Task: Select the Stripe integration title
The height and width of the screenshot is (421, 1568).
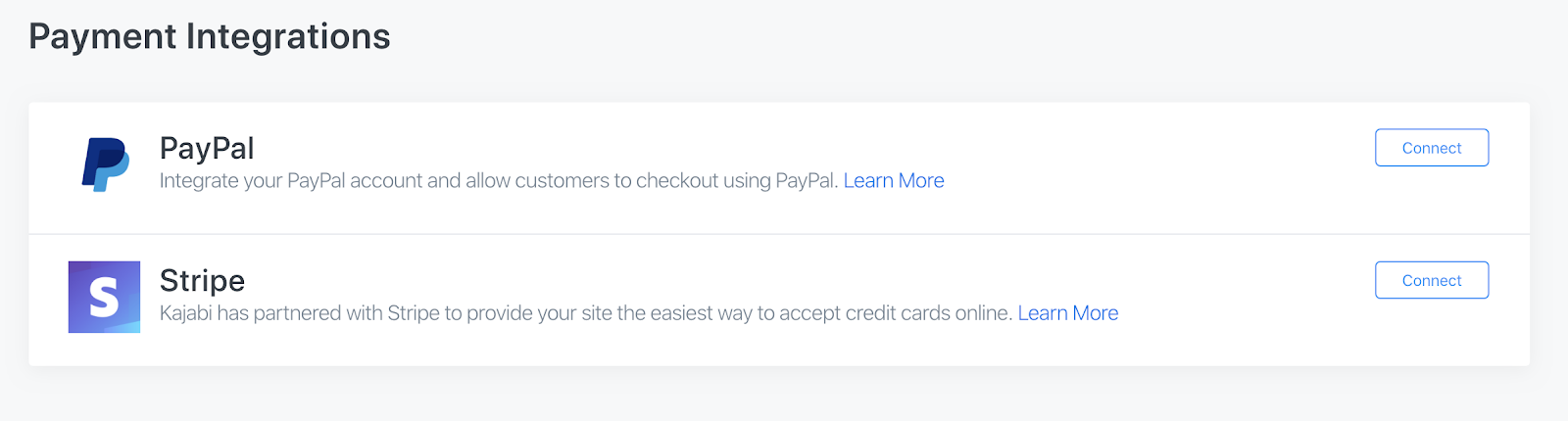Action: coord(202,281)
